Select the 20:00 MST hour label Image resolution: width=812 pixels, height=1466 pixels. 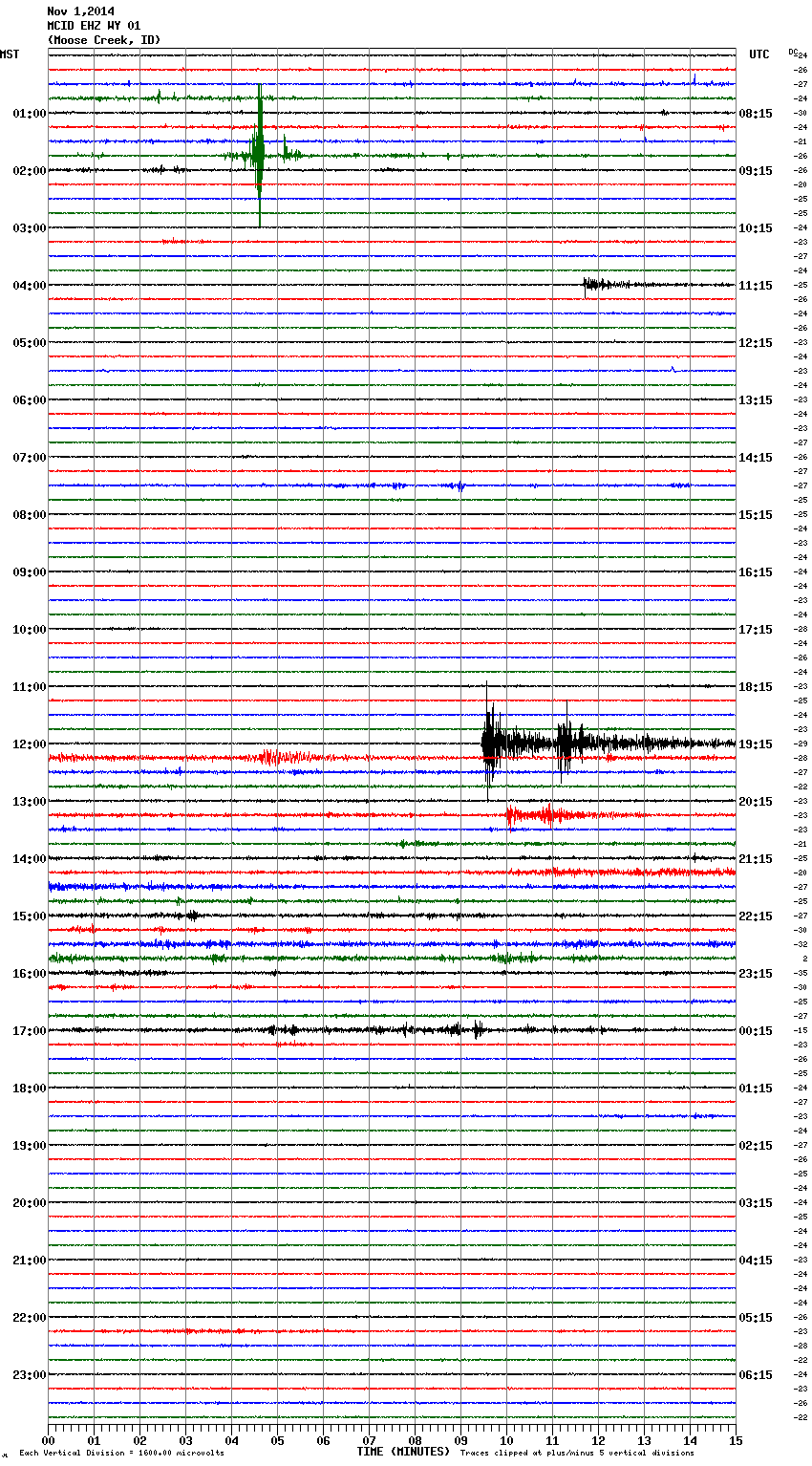tap(30, 1202)
